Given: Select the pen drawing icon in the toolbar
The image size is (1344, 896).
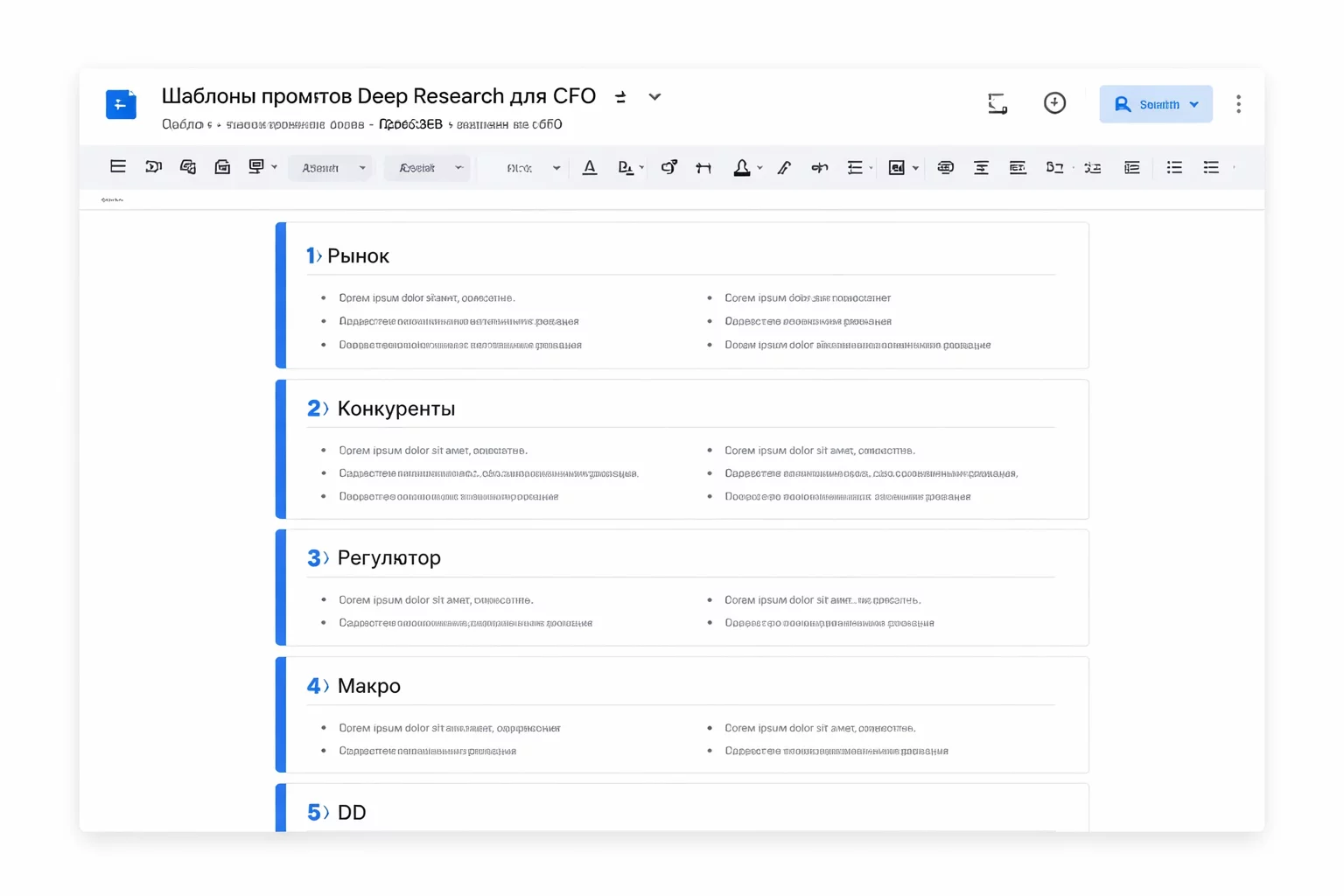Looking at the screenshot, I should coord(784,168).
